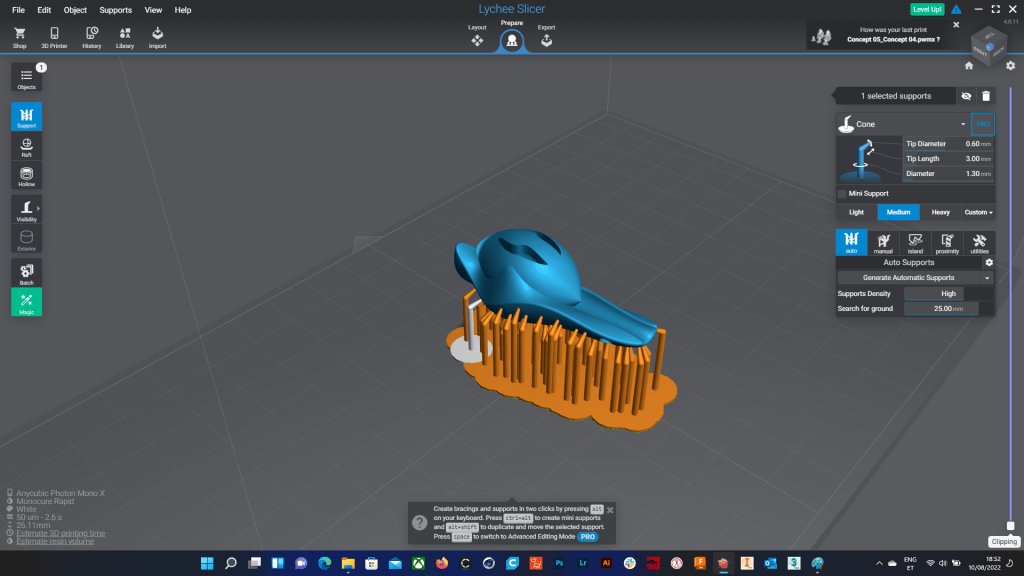Open the 3D Printer toolbar item

pyautogui.click(x=54, y=38)
